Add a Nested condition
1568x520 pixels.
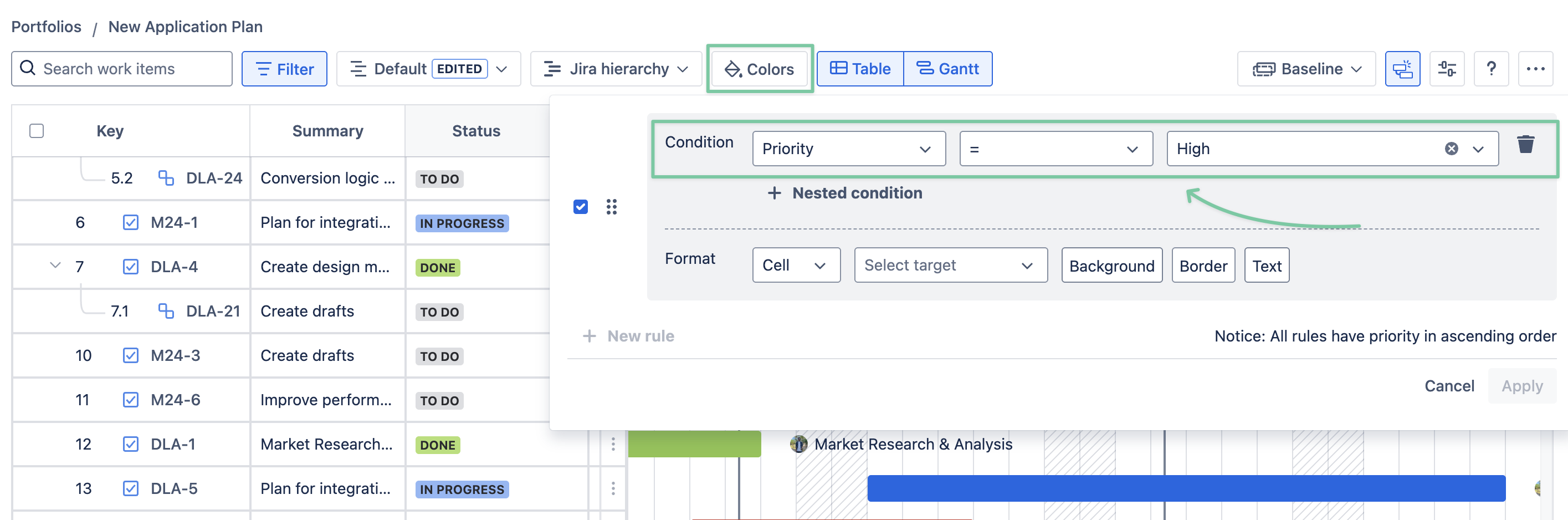click(x=844, y=193)
